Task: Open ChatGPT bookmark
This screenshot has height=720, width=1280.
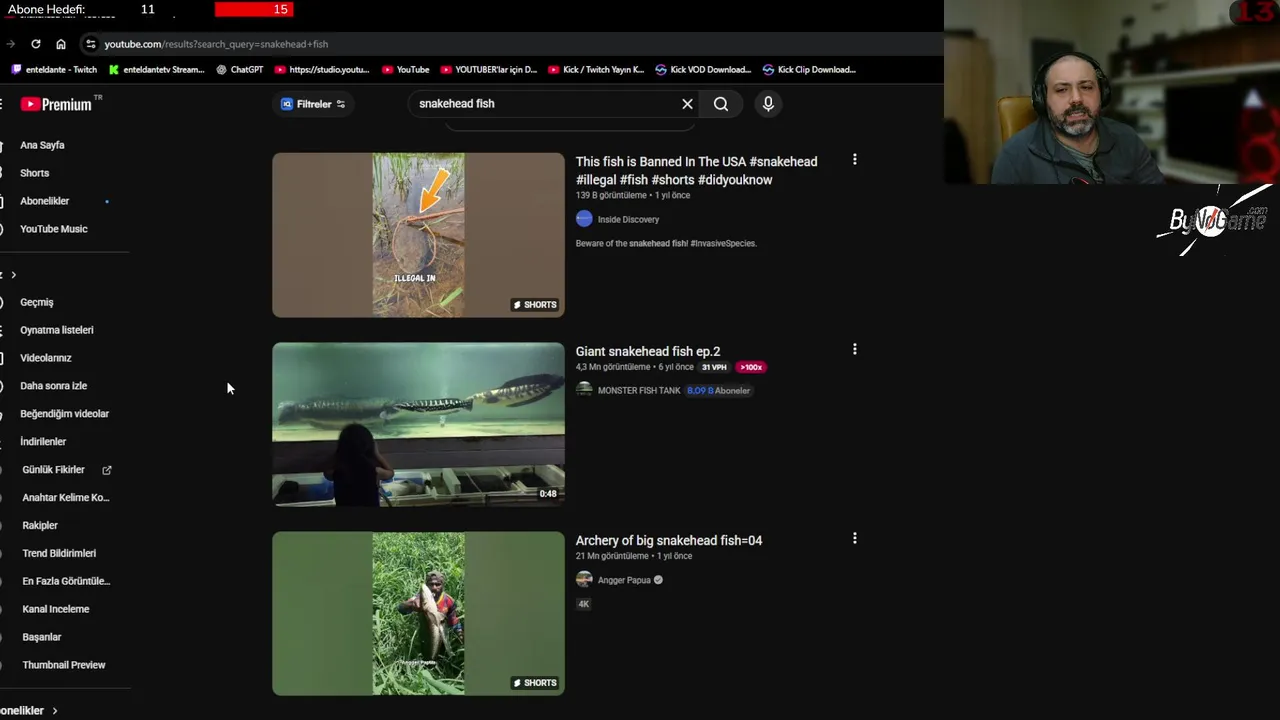Action: (239, 70)
